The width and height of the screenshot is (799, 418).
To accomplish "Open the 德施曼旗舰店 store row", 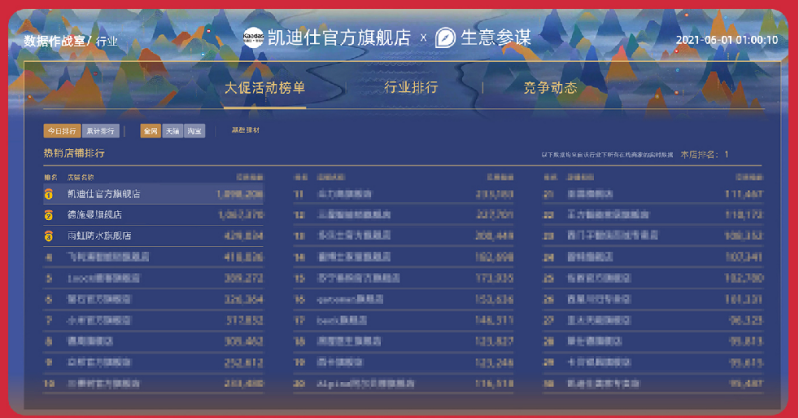I will click(94, 215).
